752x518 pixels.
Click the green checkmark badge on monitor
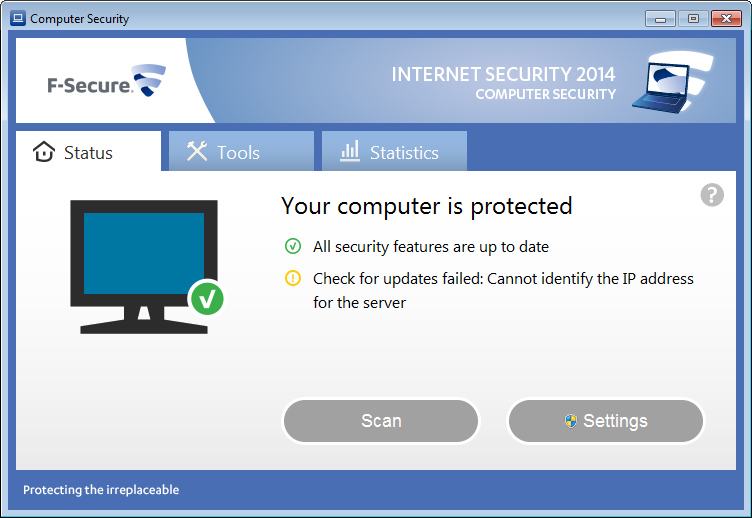(207, 297)
